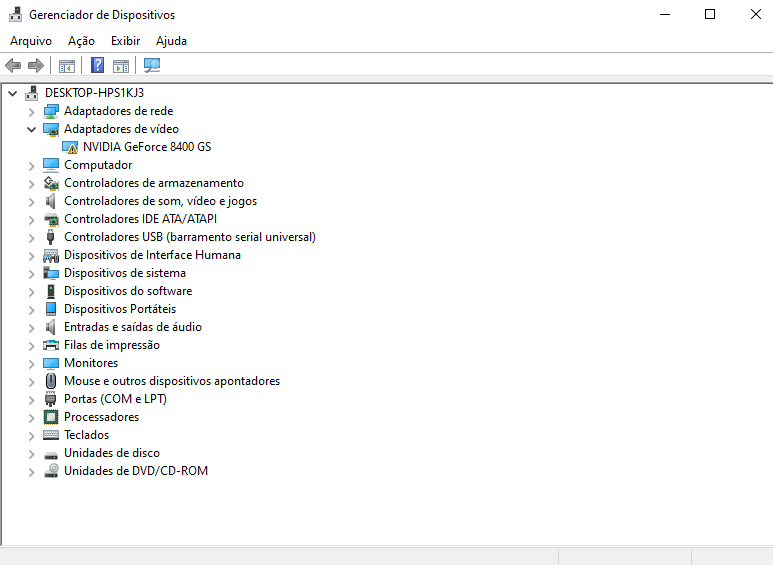Scan for hardware changes monitor icon
773x565 pixels.
pyautogui.click(x=152, y=65)
